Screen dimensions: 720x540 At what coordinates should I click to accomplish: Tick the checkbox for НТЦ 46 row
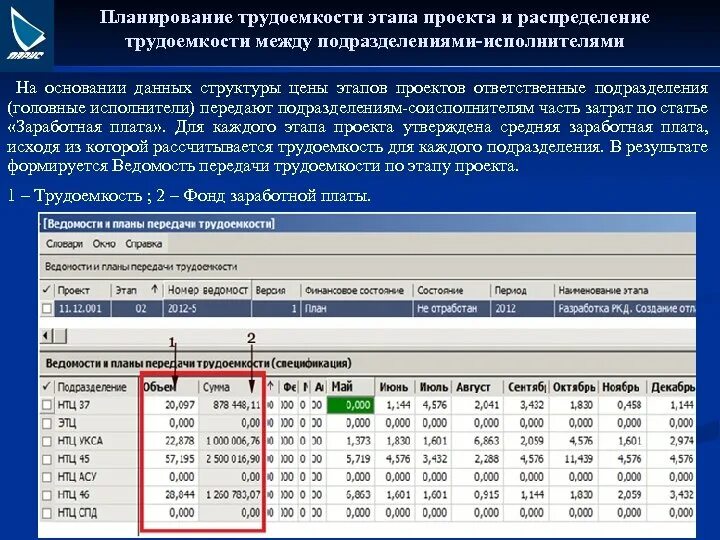pos(47,495)
